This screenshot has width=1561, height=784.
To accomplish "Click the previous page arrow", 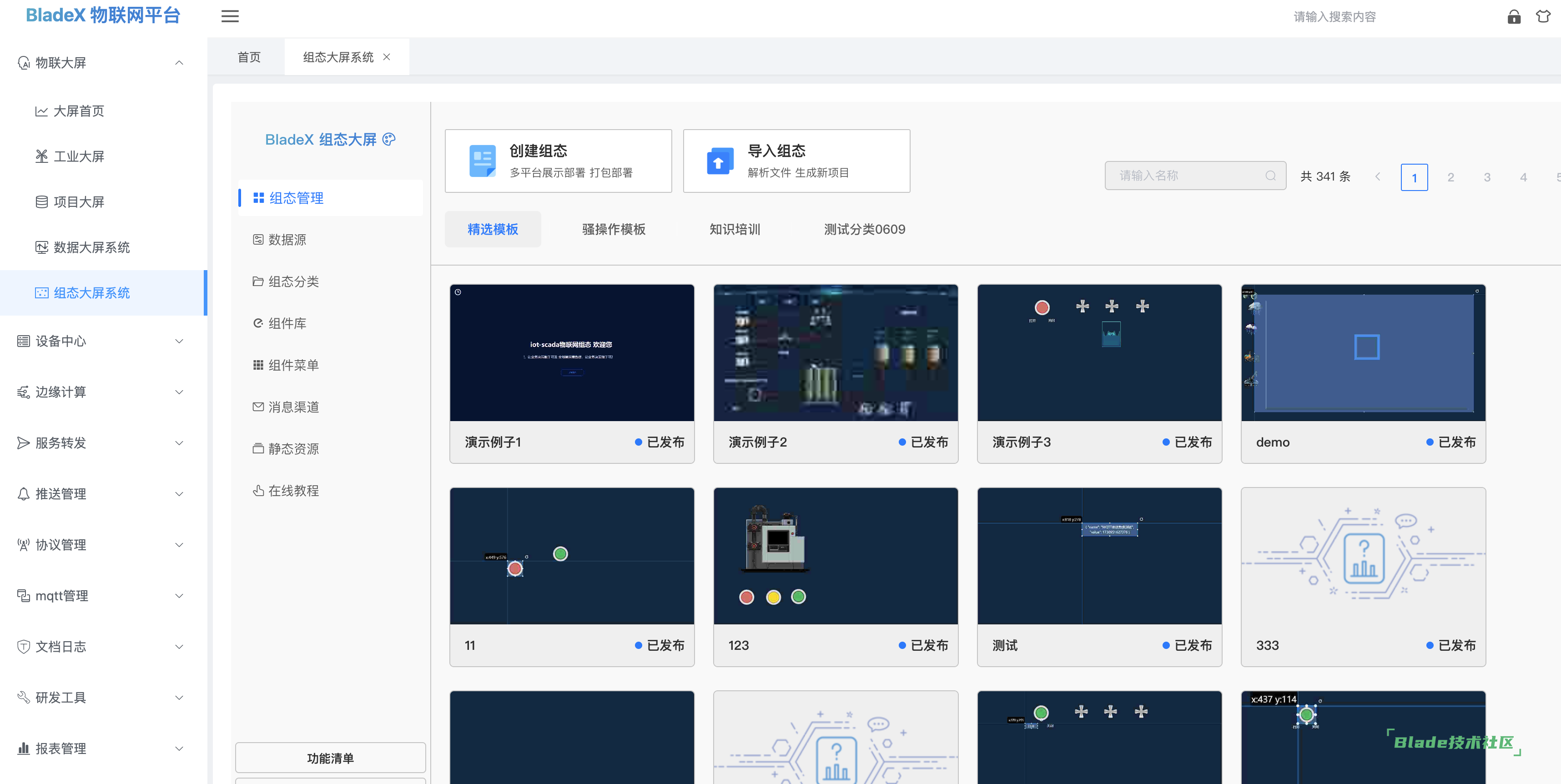I will pos(1377,176).
